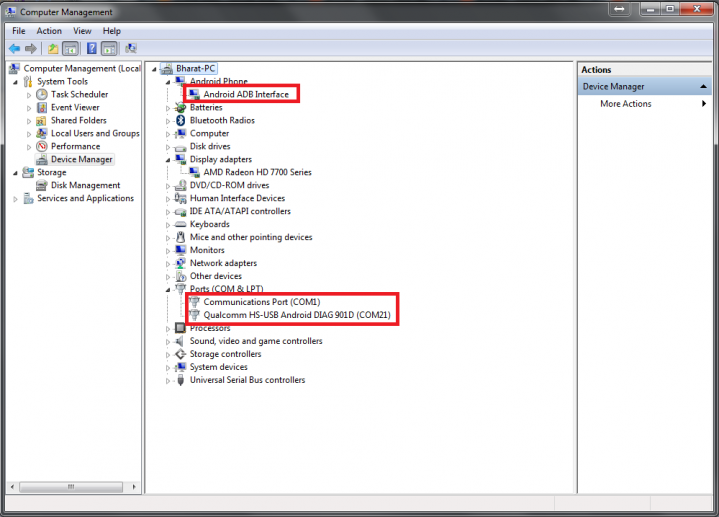Click the Disk drives category icon
The image size is (719, 517).
tap(181, 147)
